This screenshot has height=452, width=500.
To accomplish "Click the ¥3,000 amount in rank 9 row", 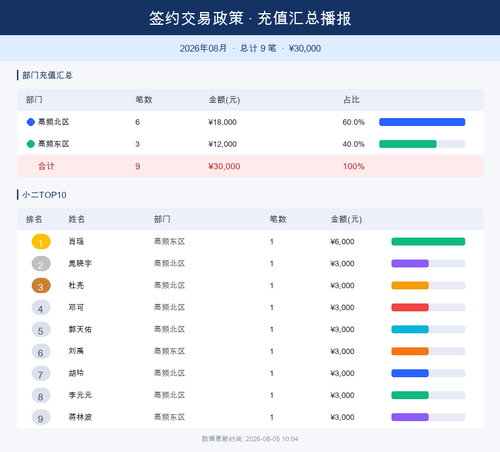I will pyautogui.click(x=342, y=417).
